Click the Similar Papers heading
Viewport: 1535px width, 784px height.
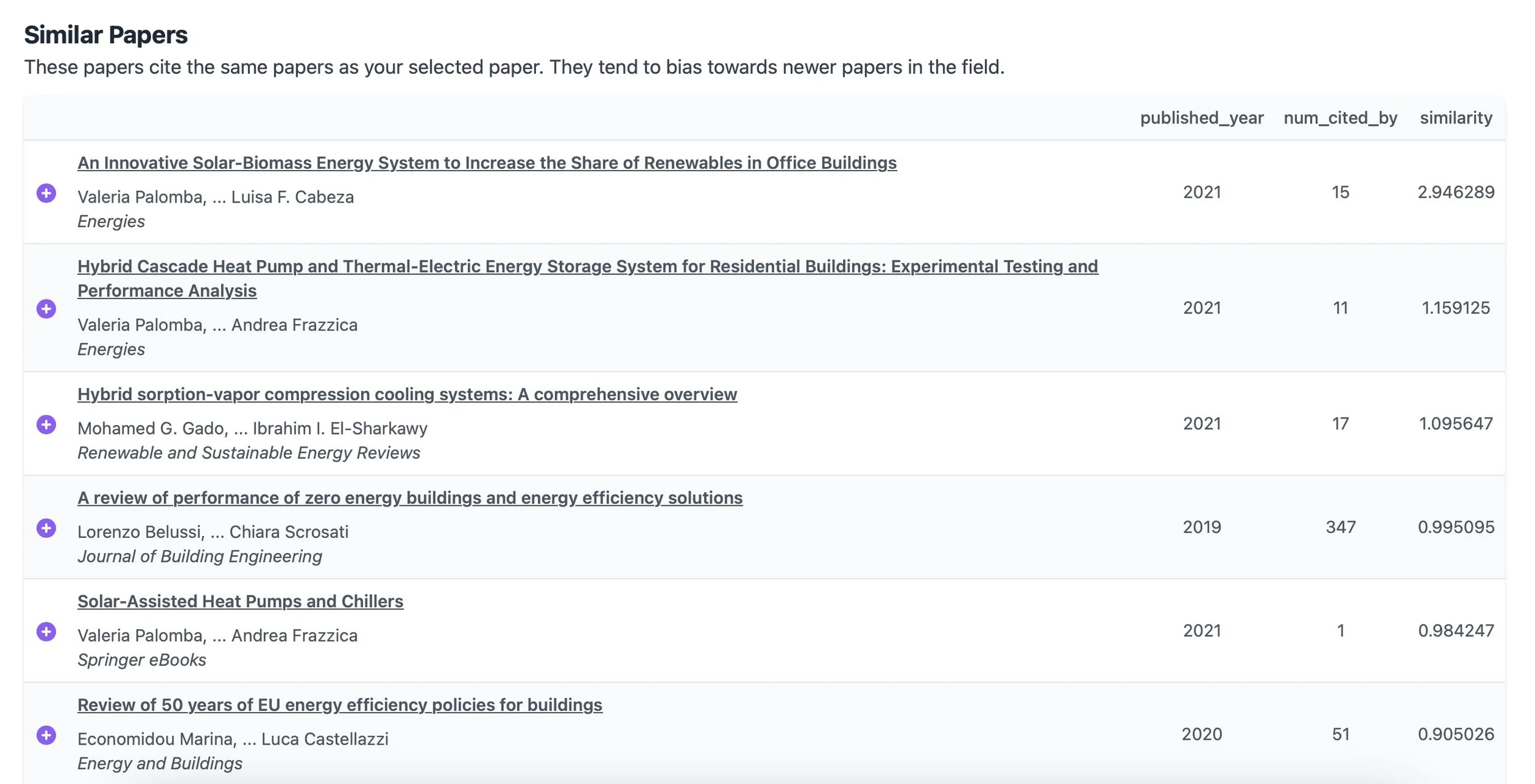pos(106,35)
